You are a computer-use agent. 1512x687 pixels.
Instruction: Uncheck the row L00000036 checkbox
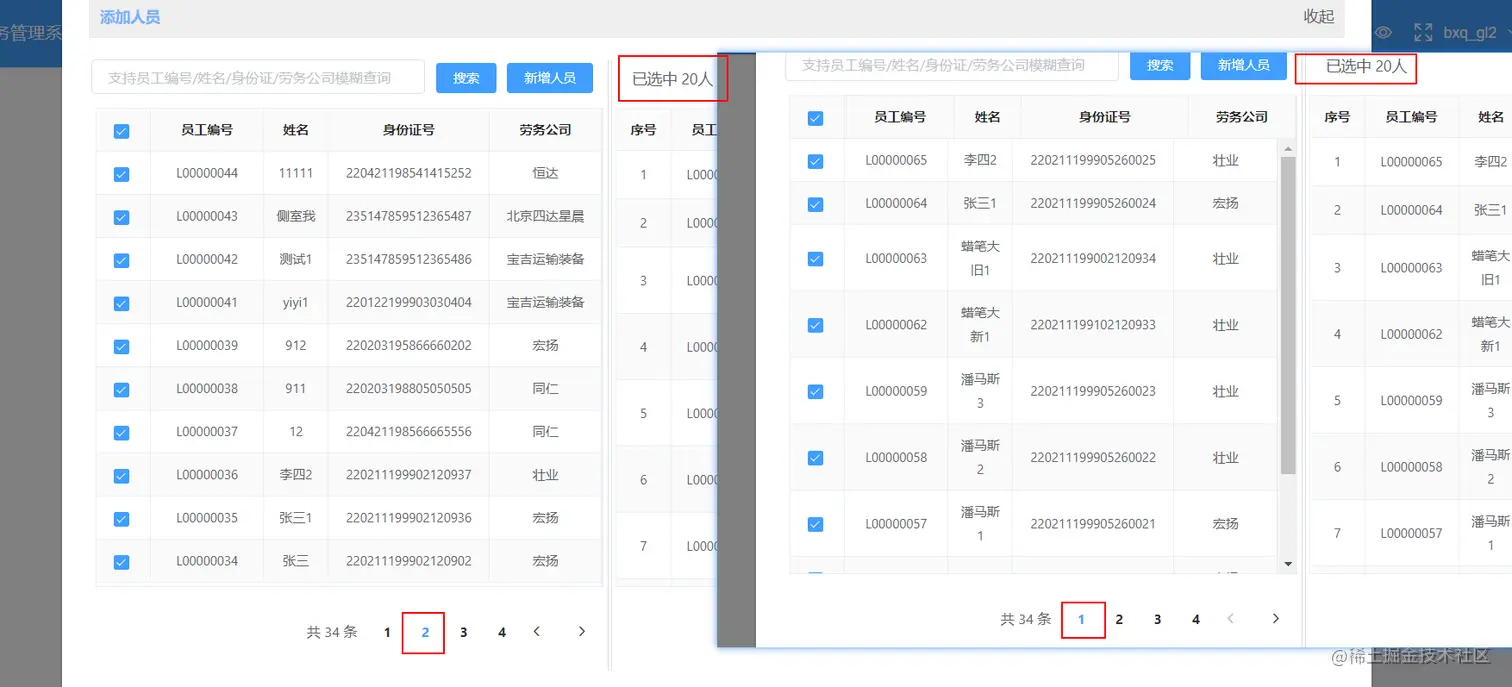coord(122,475)
